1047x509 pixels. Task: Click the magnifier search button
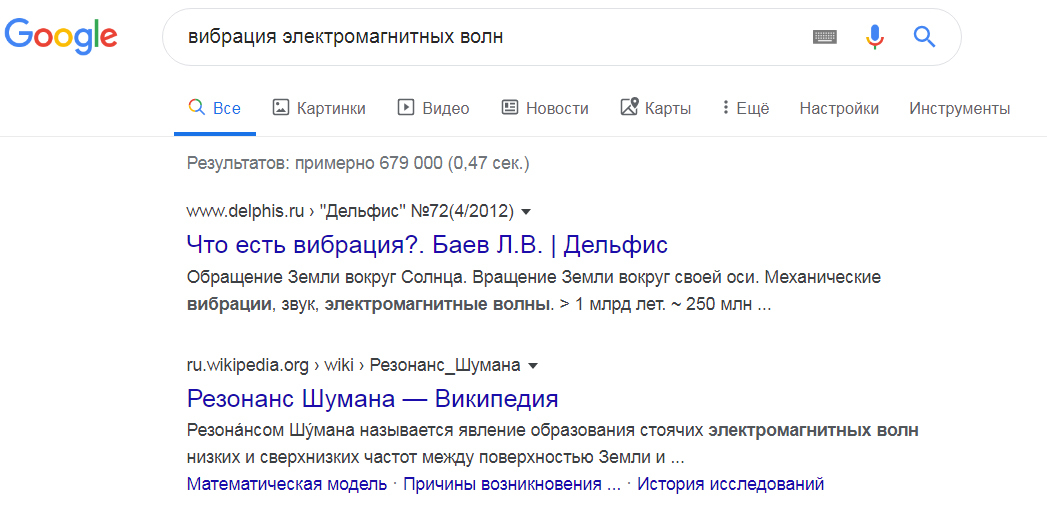pyautogui.click(x=925, y=37)
